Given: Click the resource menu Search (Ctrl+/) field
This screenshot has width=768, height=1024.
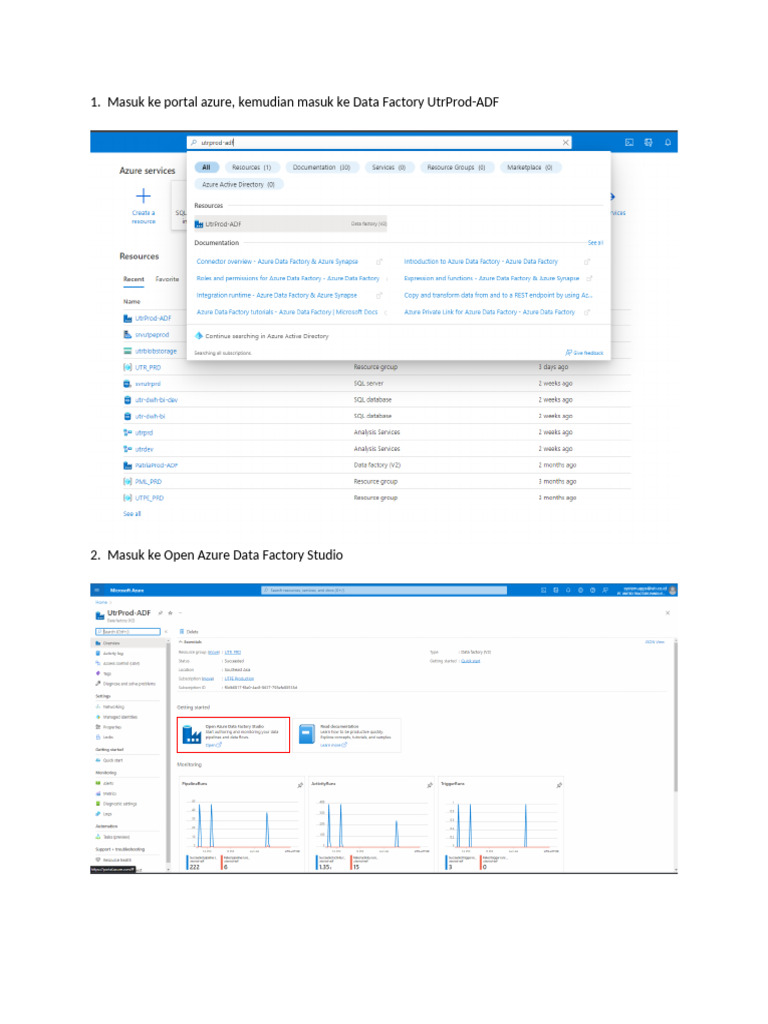Looking at the screenshot, I should (x=128, y=632).
